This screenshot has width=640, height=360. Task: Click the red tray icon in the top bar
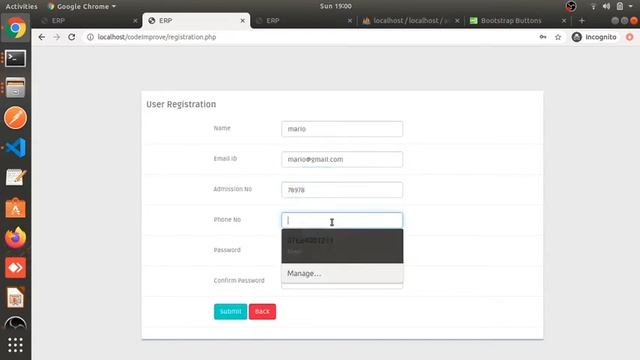(571, 6)
